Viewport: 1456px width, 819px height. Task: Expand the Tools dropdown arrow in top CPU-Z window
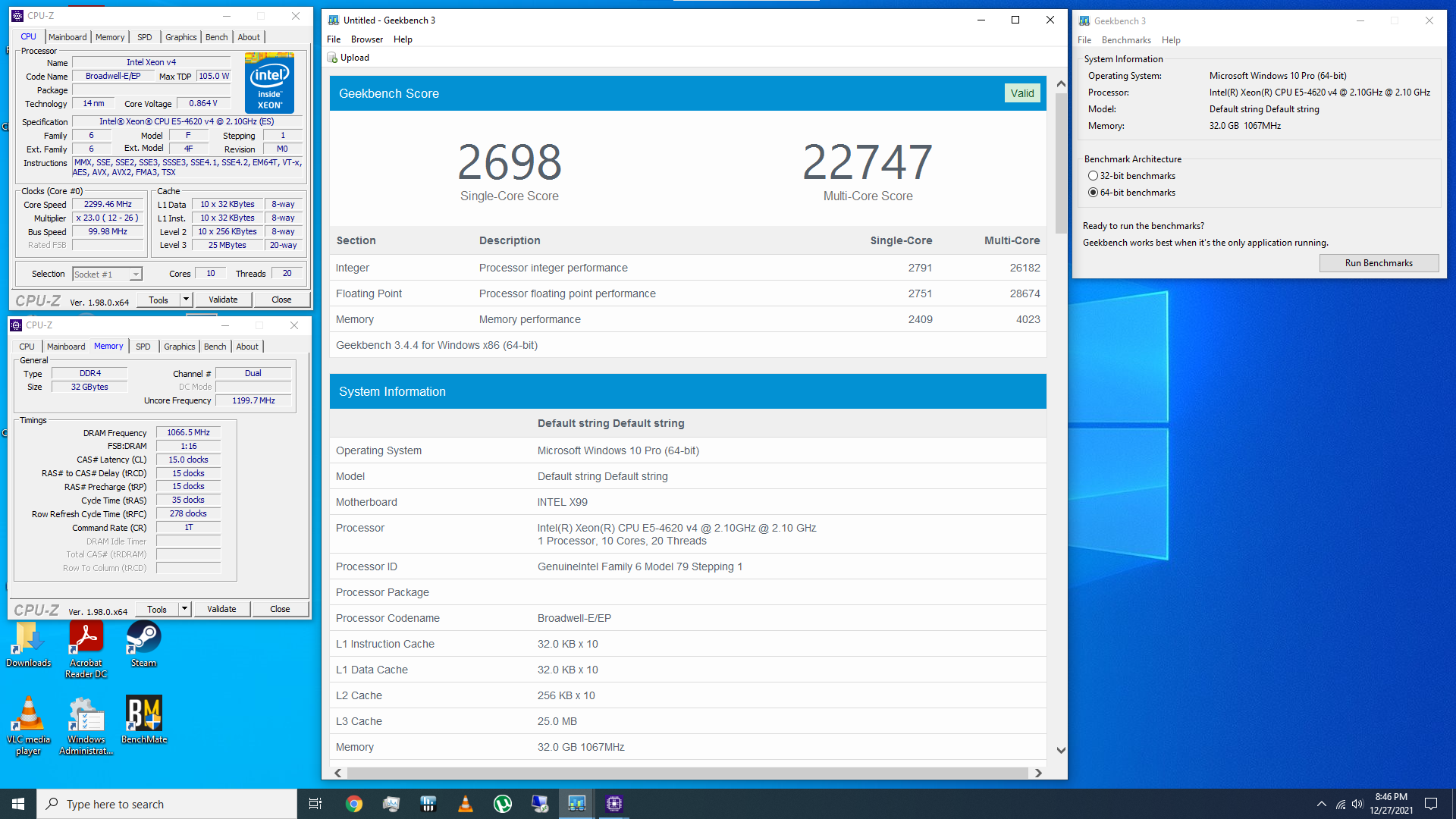(x=186, y=300)
